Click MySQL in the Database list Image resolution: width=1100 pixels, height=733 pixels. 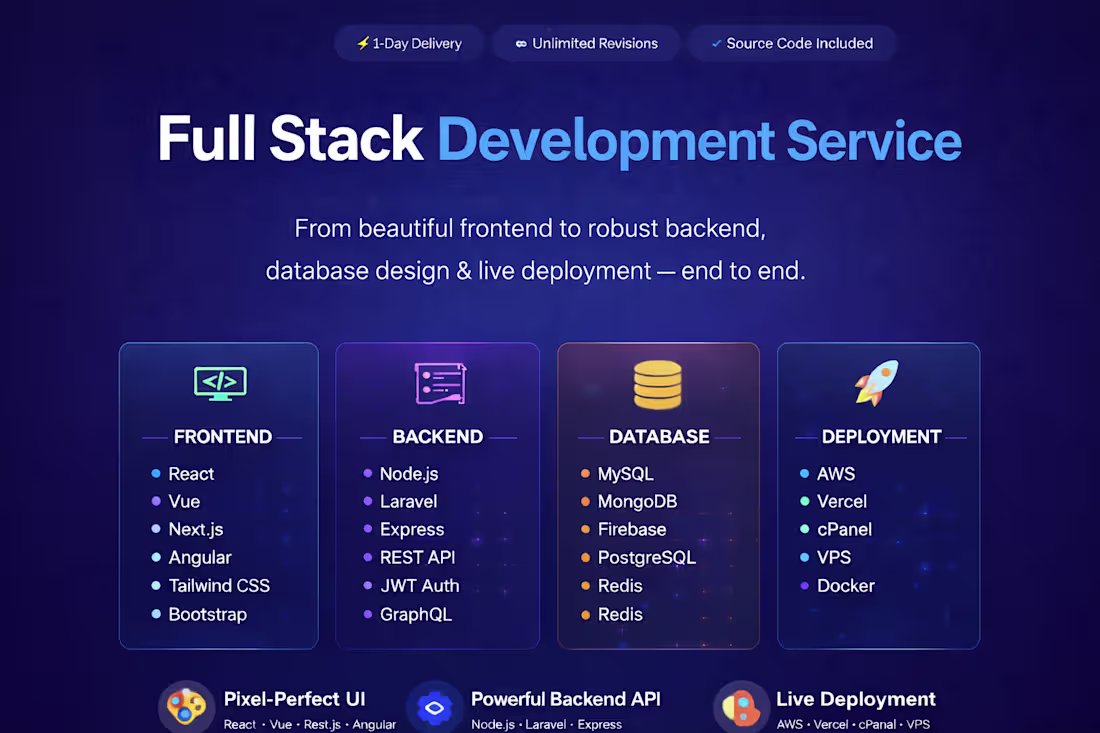[625, 474]
